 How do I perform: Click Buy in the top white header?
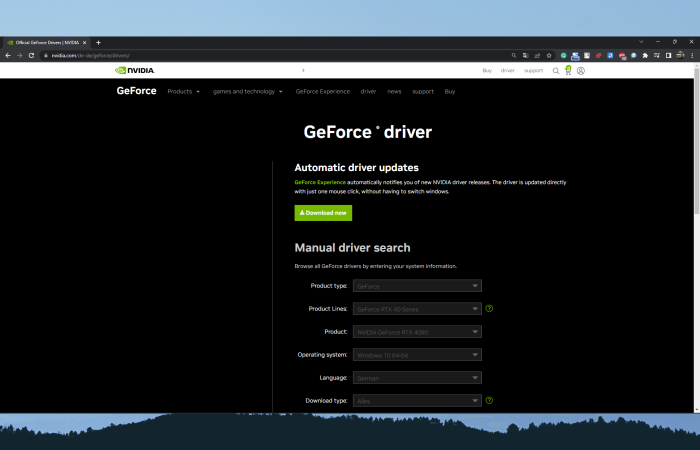tap(487, 71)
